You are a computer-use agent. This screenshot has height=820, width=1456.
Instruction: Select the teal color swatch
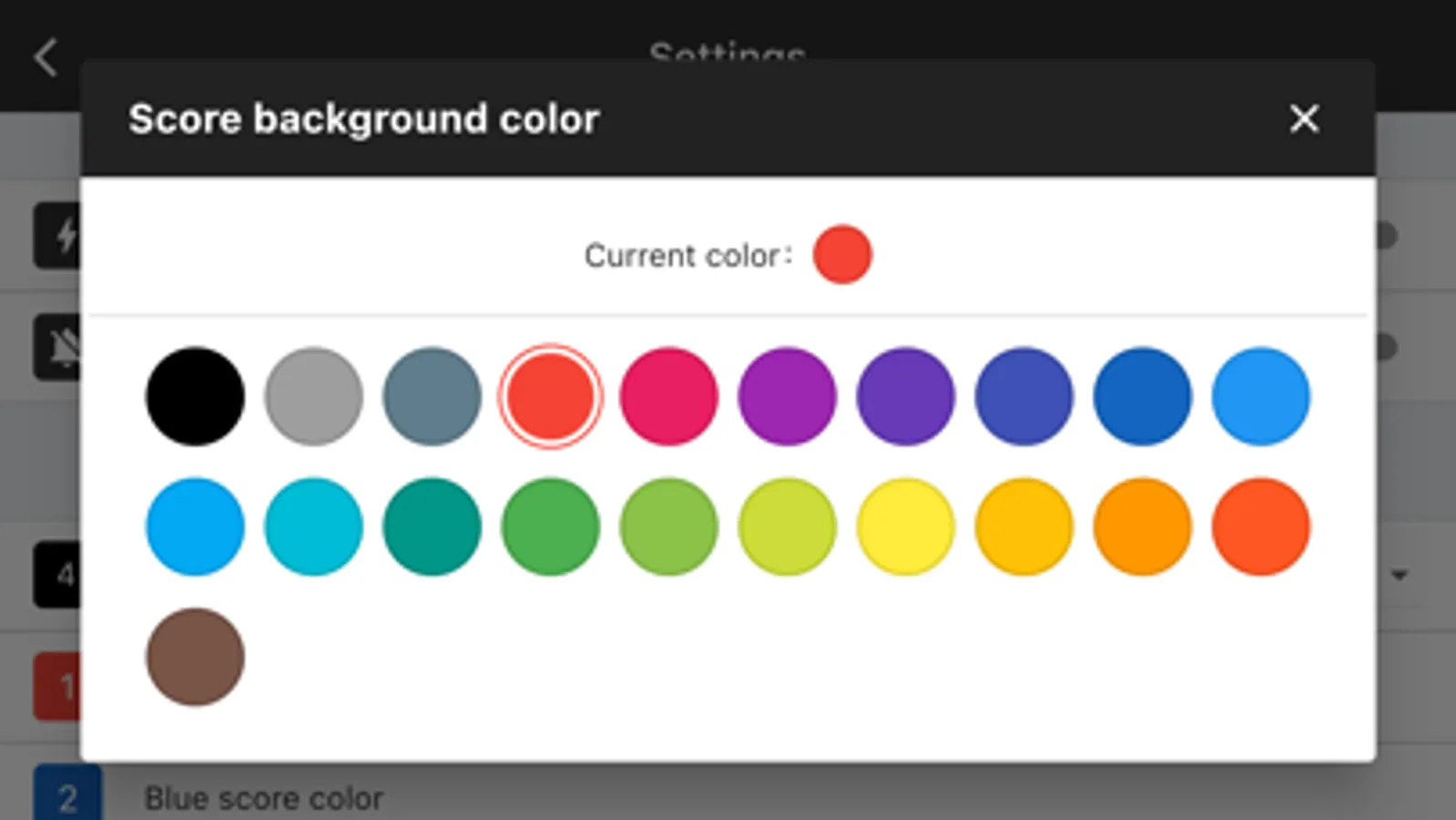[x=432, y=527]
